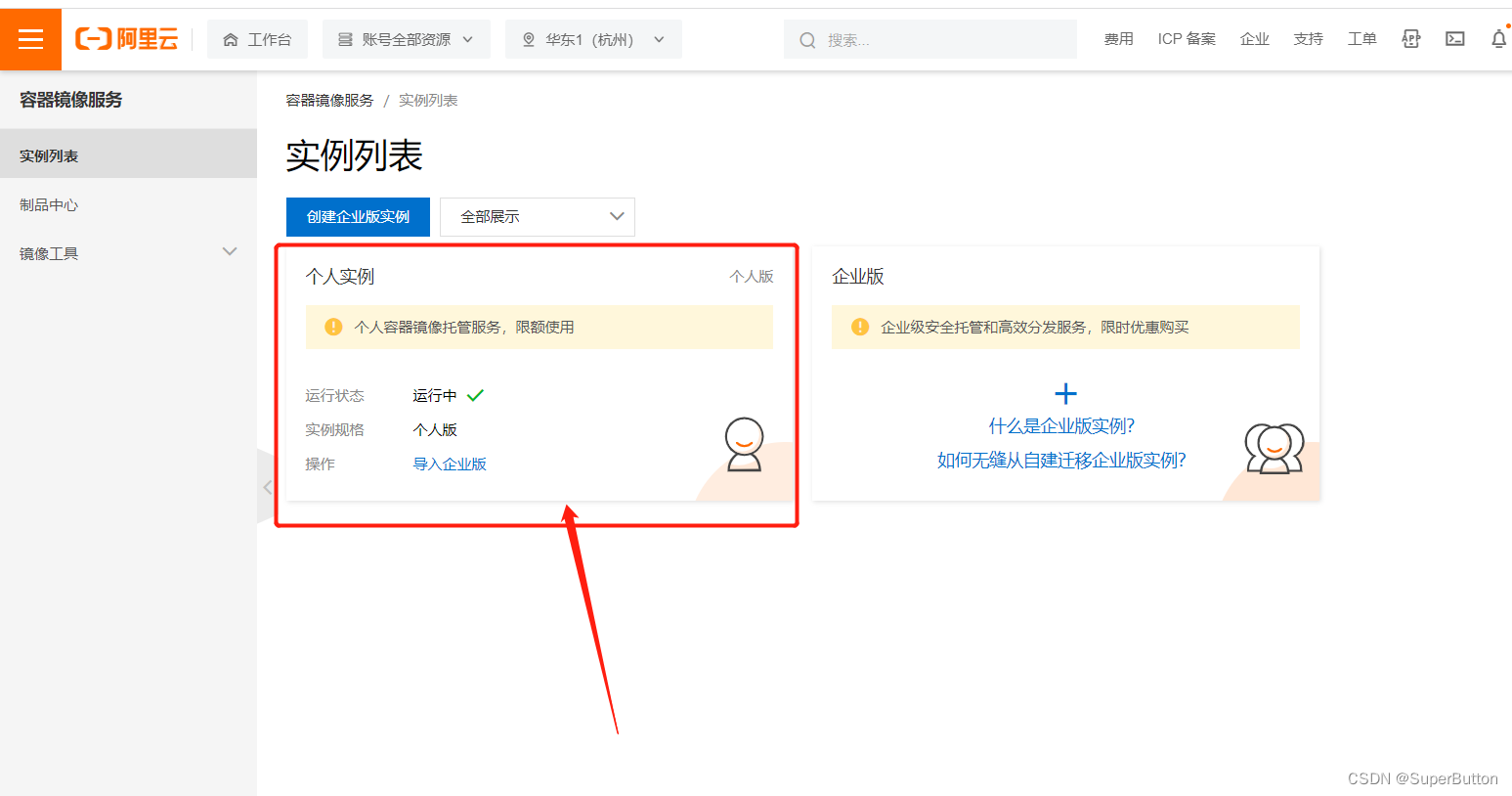
Task: Click the warning icon in the 个人容器镜像托管服务 notice
Action: point(333,327)
